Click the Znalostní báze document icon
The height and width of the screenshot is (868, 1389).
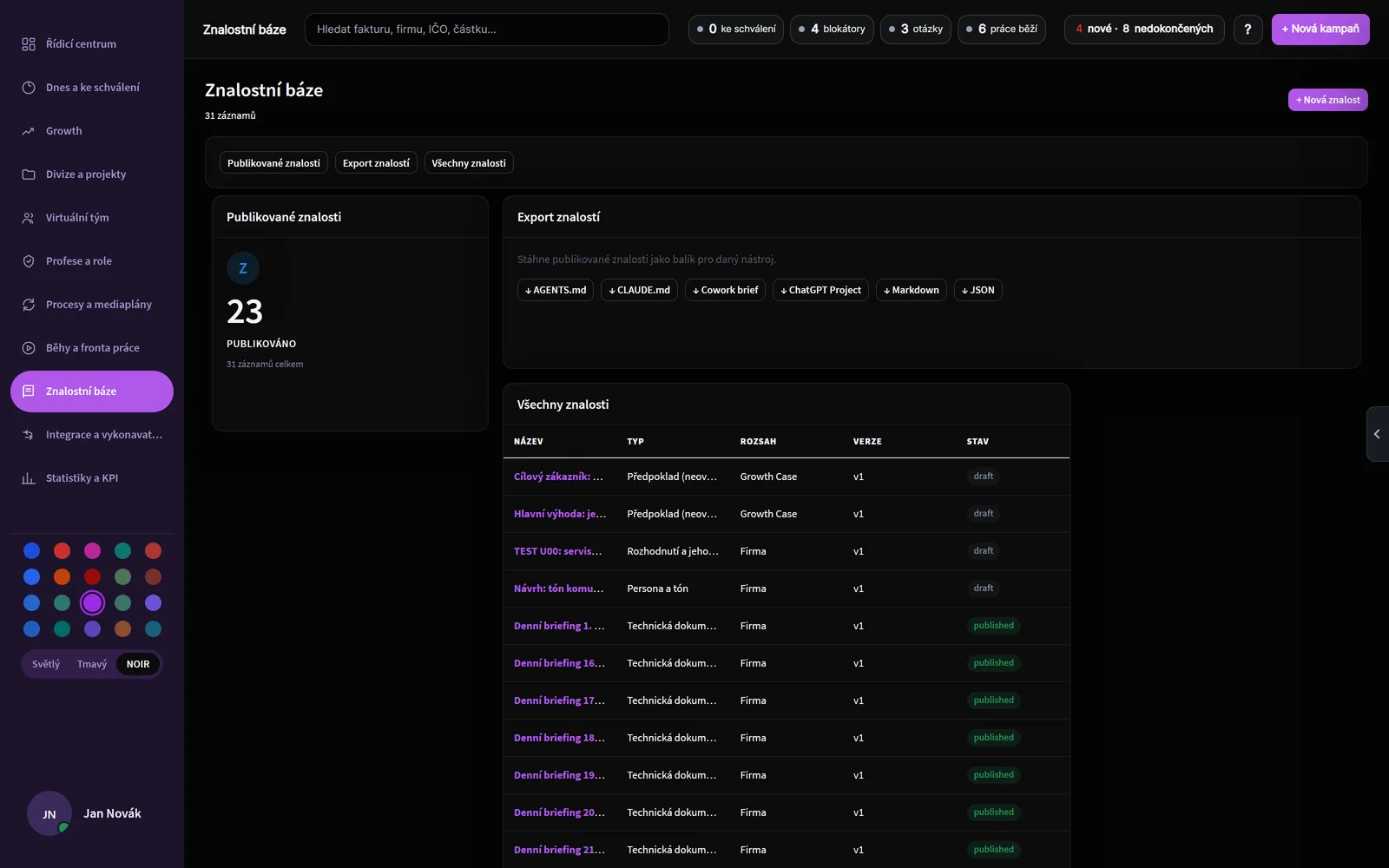click(x=29, y=391)
